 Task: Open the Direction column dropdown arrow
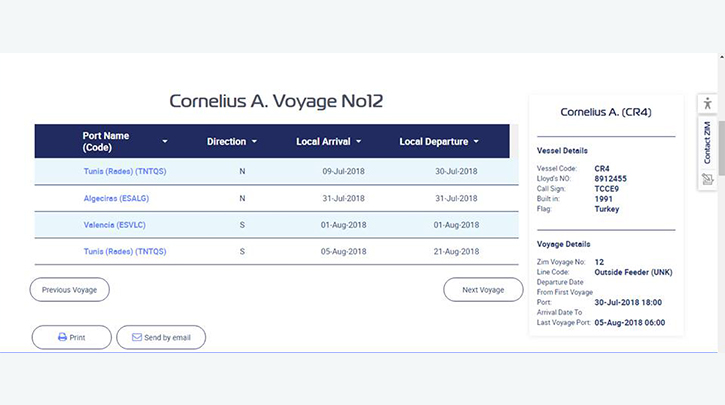[254, 141]
